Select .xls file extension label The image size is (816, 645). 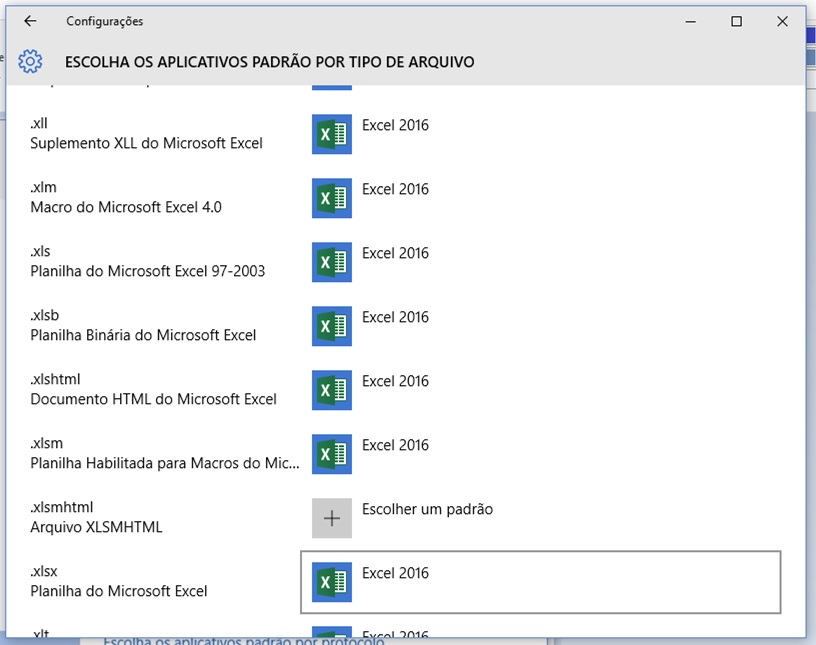tap(40, 251)
